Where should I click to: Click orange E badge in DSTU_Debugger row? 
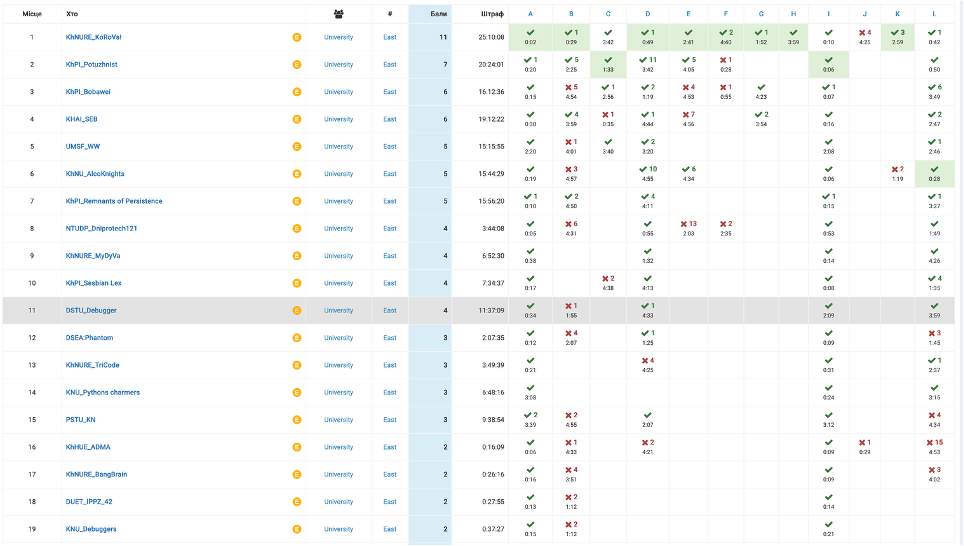click(x=297, y=311)
